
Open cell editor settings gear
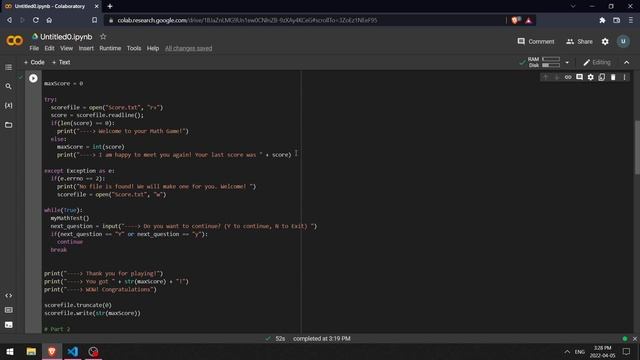(591, 77)
